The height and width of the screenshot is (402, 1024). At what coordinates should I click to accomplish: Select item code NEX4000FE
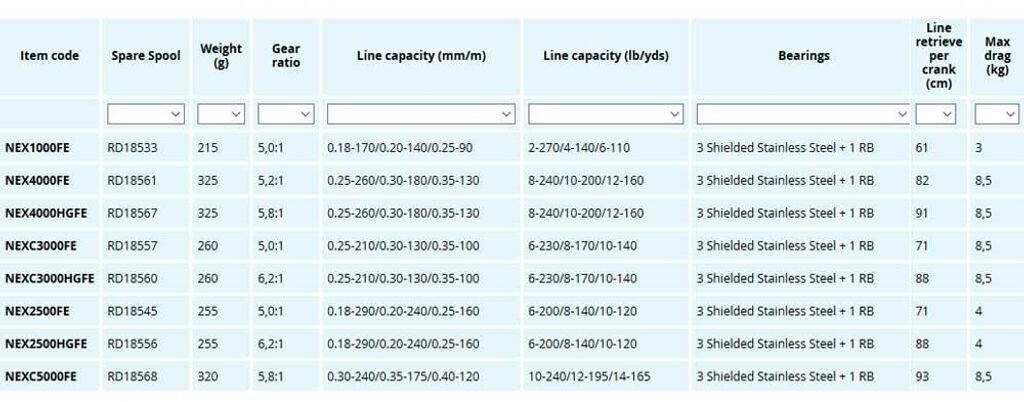pos(37,181)
